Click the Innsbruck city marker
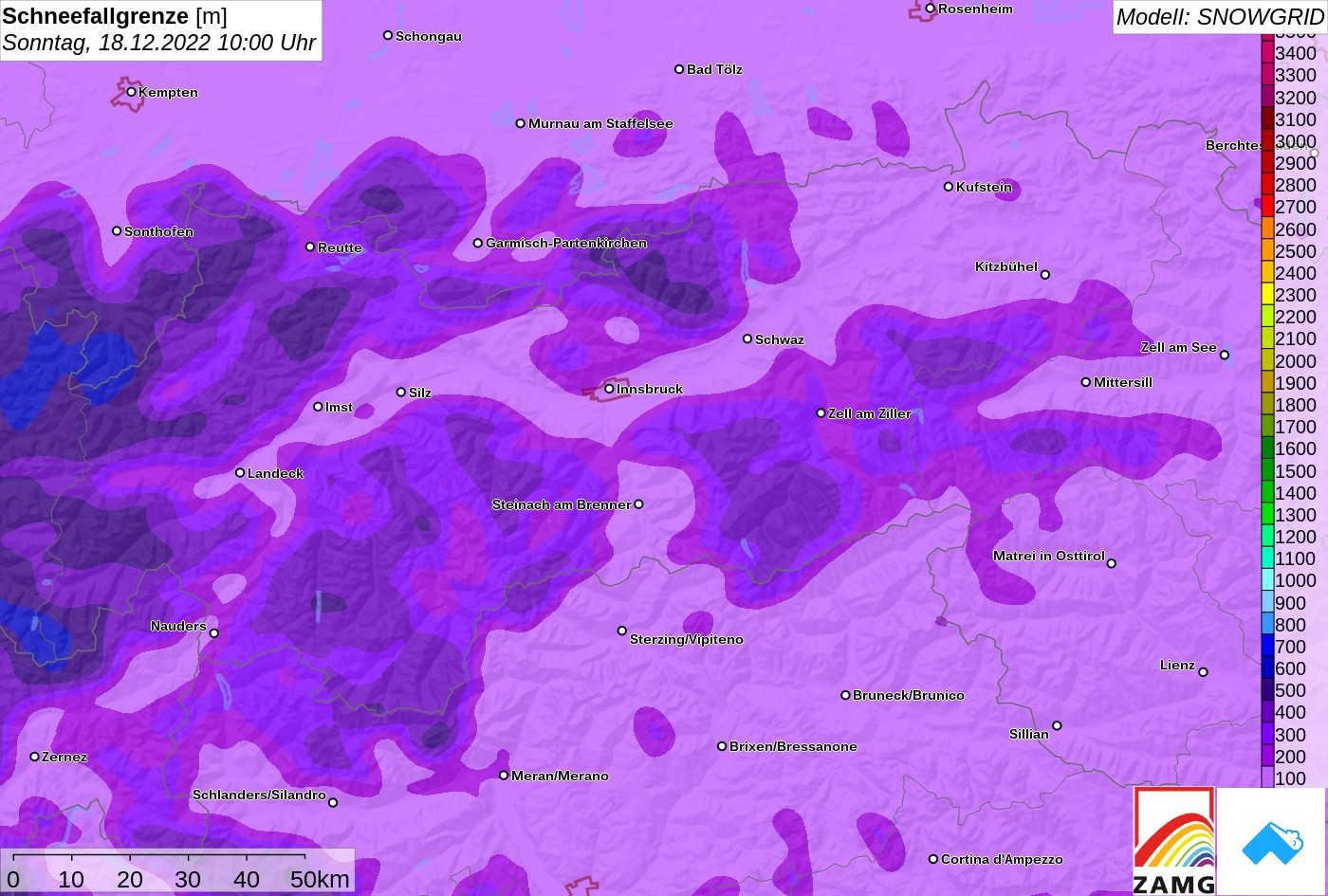1328x896 pixels. tap(609, 389)
